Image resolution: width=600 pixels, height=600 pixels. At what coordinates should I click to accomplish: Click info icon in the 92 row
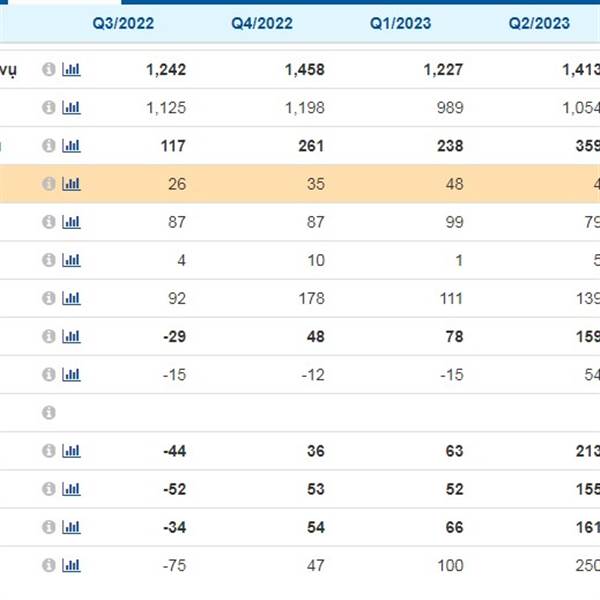point(49,298)
